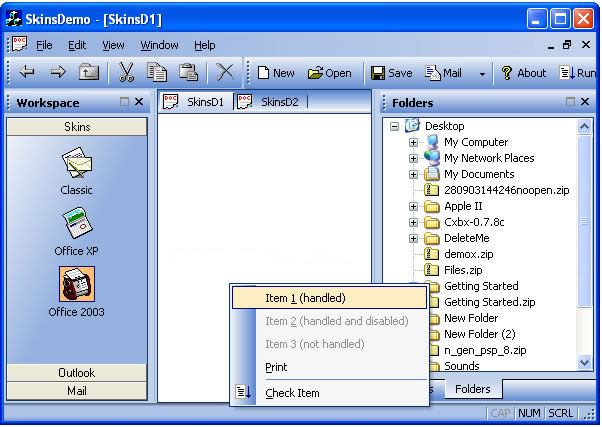Screen dimensions: 602x427
Task: Click Folders tree scroll down arrow
Action: click(x=584, y=362)
